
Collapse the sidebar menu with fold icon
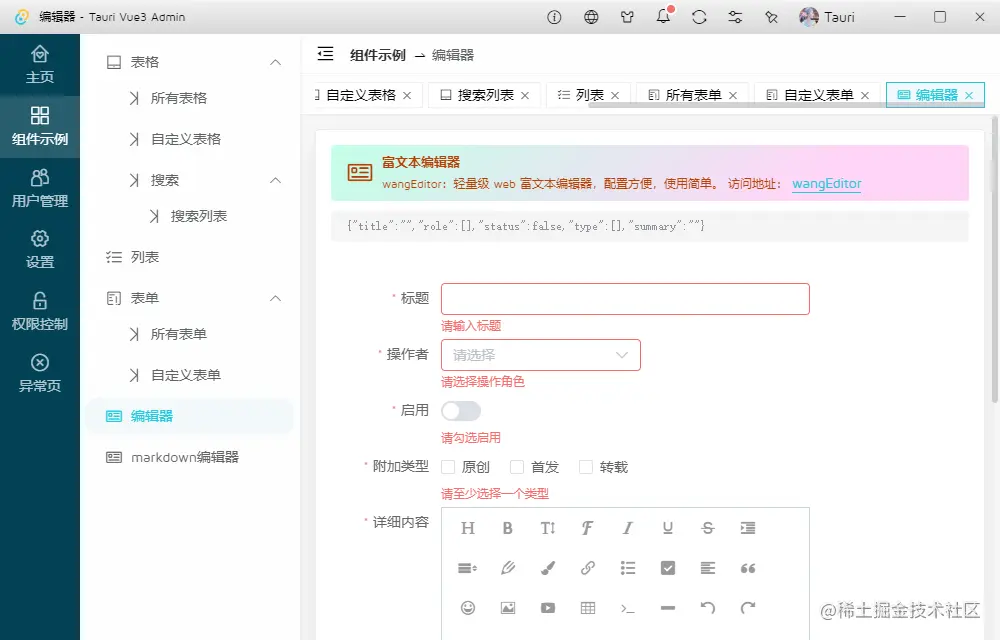coord(325,54)
